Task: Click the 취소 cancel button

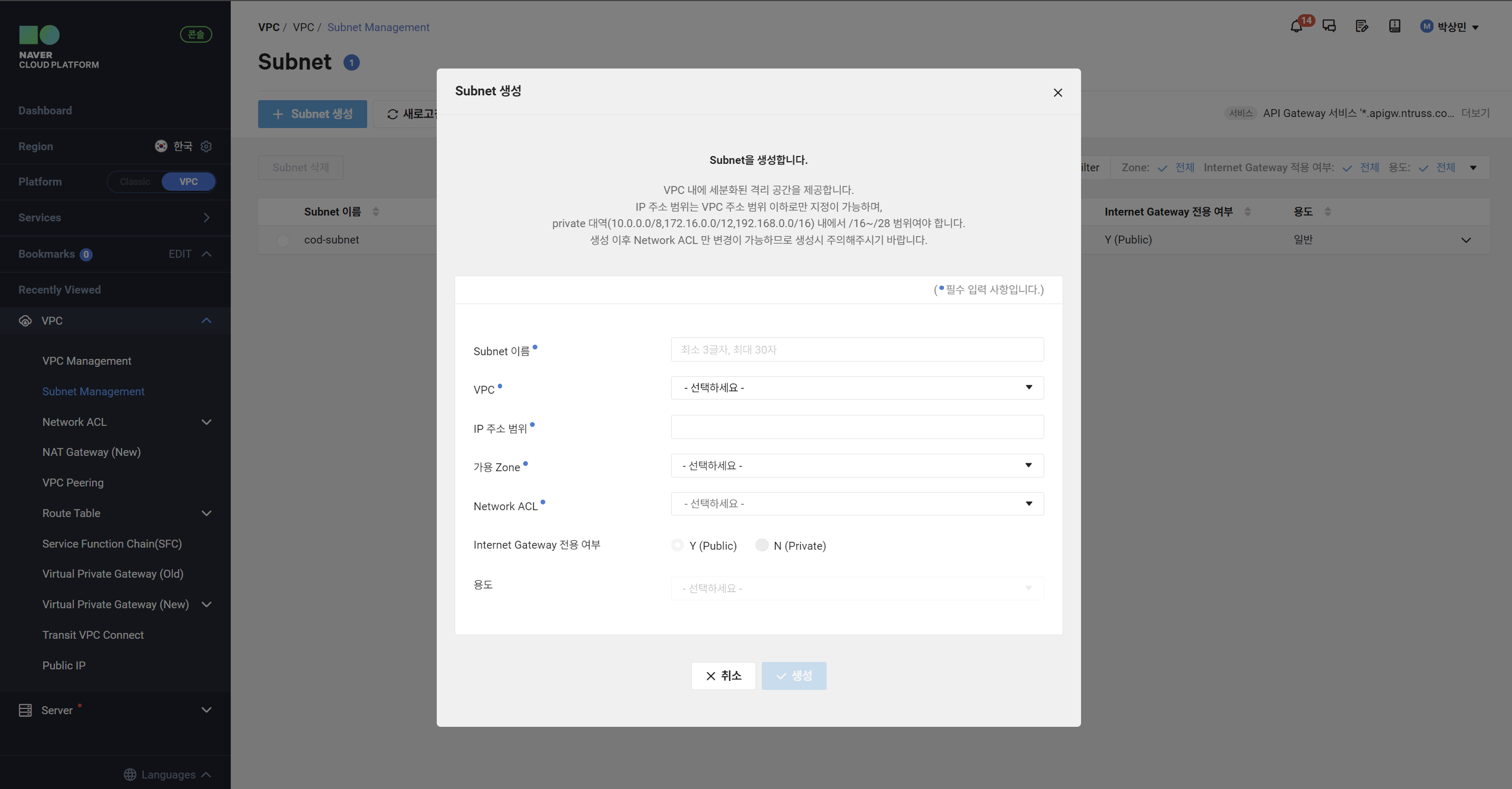Action: pos(723,676)
